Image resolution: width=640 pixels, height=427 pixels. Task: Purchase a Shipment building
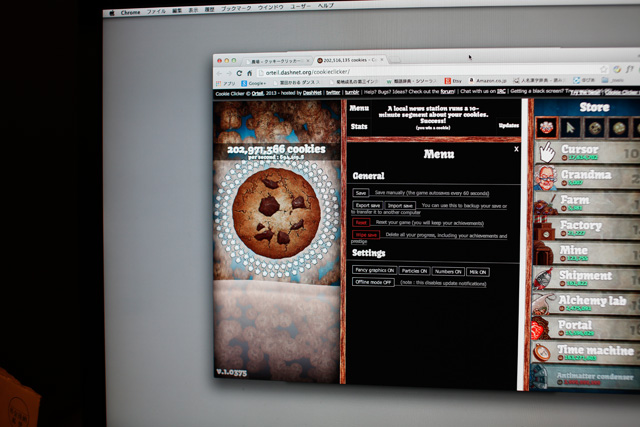click(x=585, y=279)
